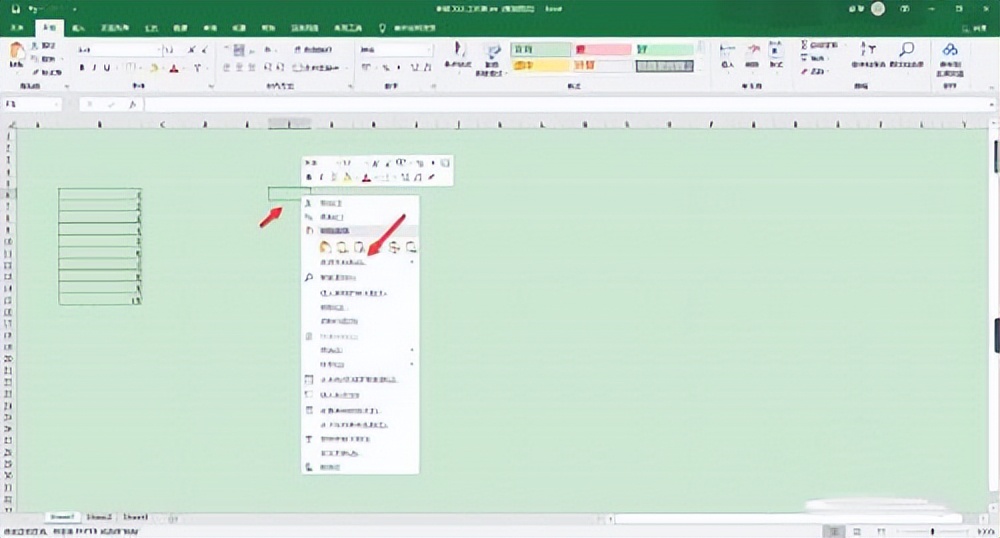The width and height of the screenshot is (1000, 538).
Task: Add a new sheet with the plus button
Action: pos(172,518)
